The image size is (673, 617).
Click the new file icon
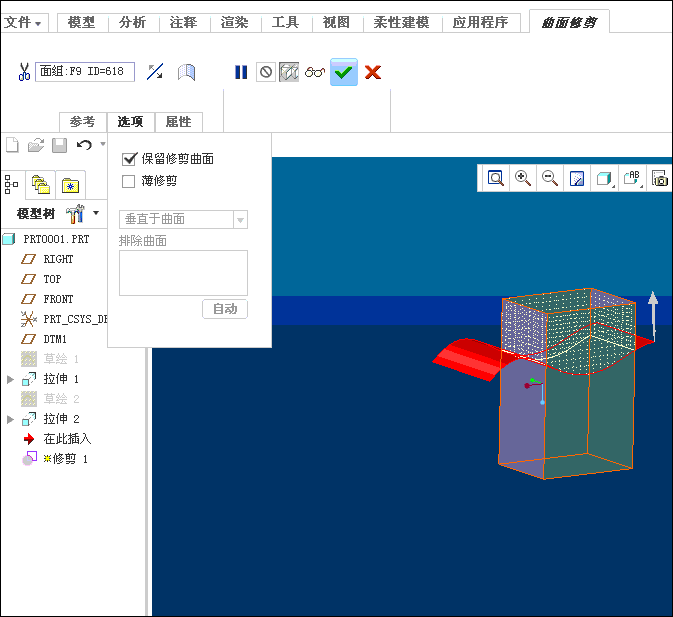(x=12, y=145)
